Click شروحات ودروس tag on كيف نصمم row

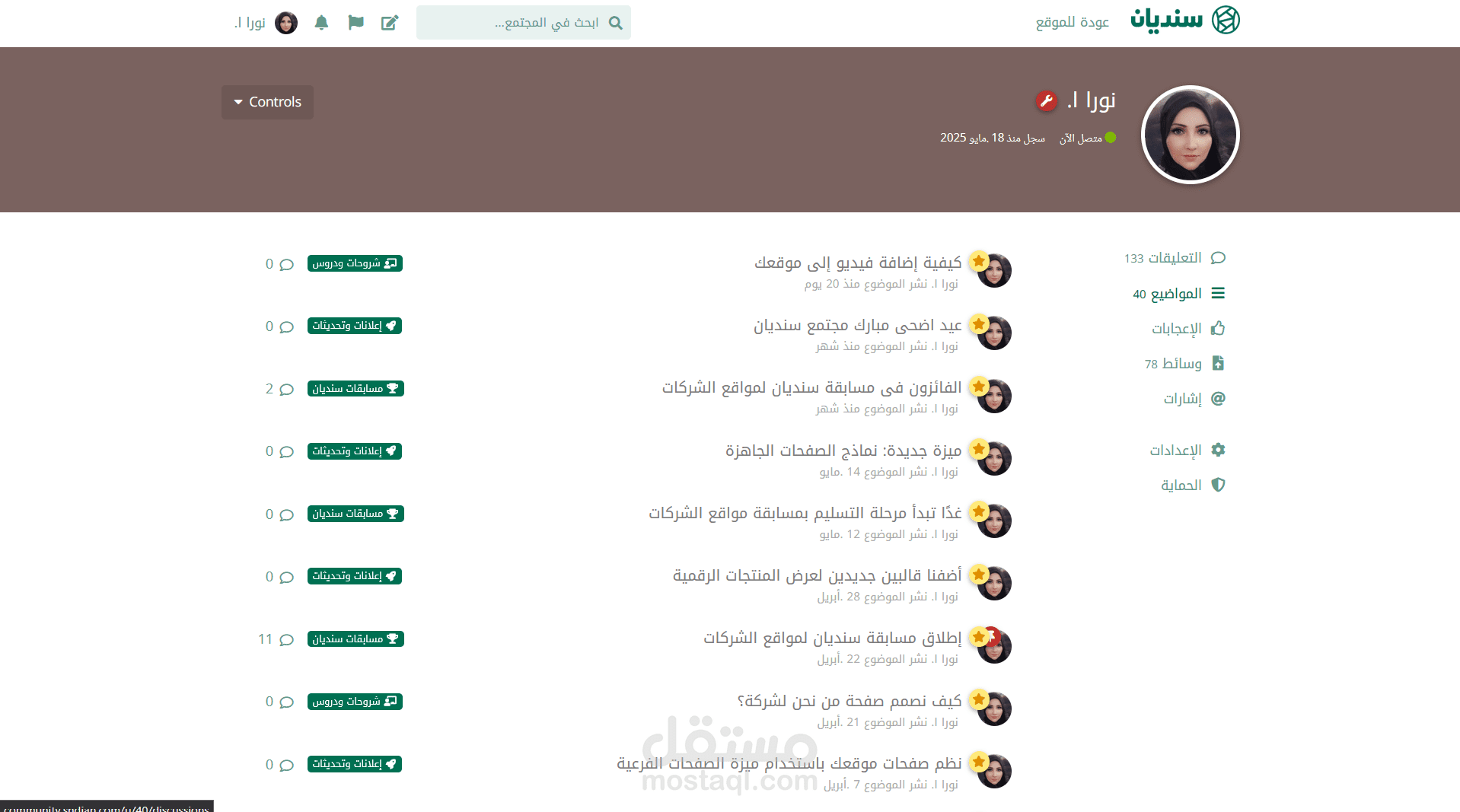[355, 702]
